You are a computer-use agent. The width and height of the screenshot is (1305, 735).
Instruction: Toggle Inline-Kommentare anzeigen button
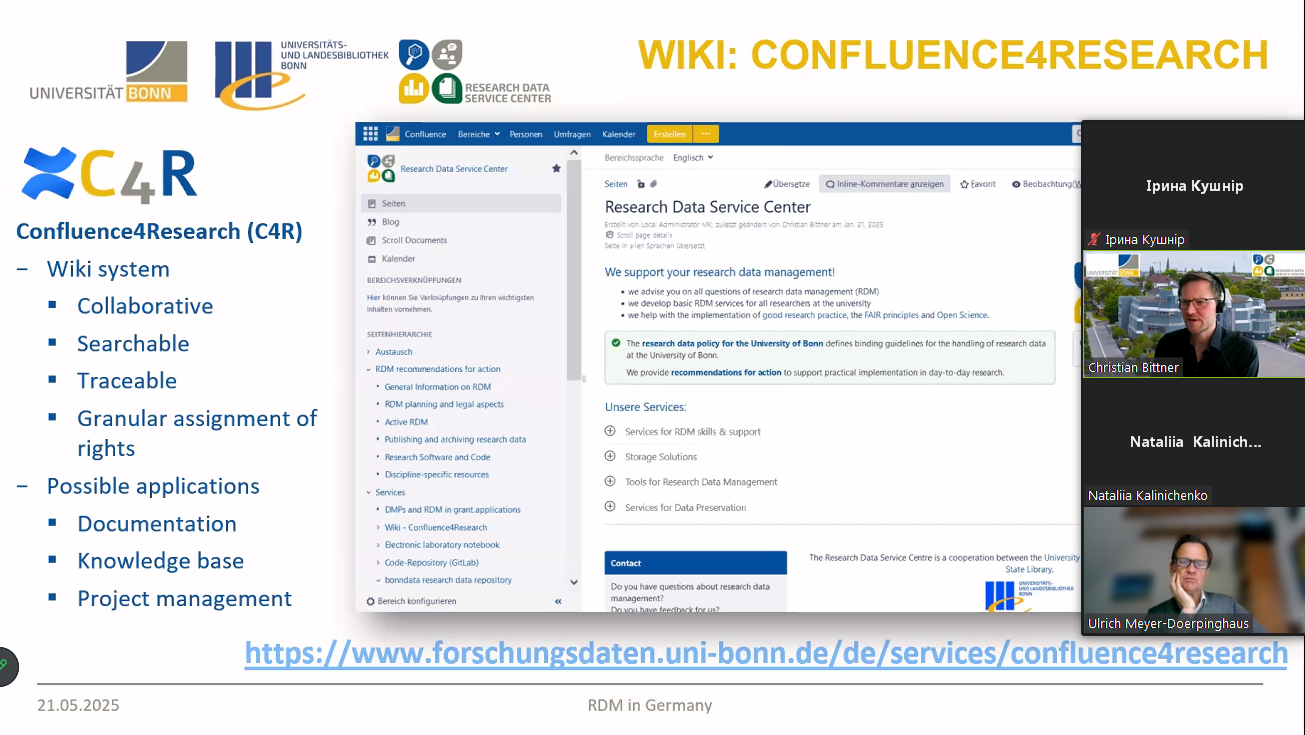(884, 184)
